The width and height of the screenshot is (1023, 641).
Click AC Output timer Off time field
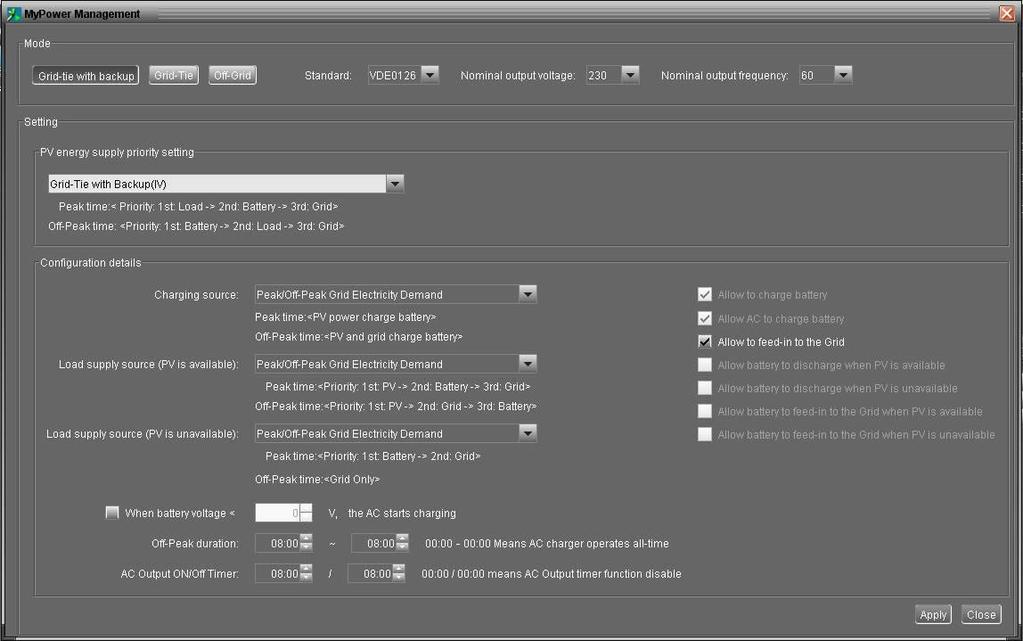[370, 574]
